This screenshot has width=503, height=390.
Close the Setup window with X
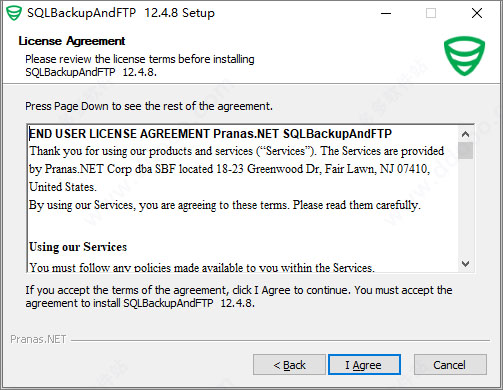(477, 13)
